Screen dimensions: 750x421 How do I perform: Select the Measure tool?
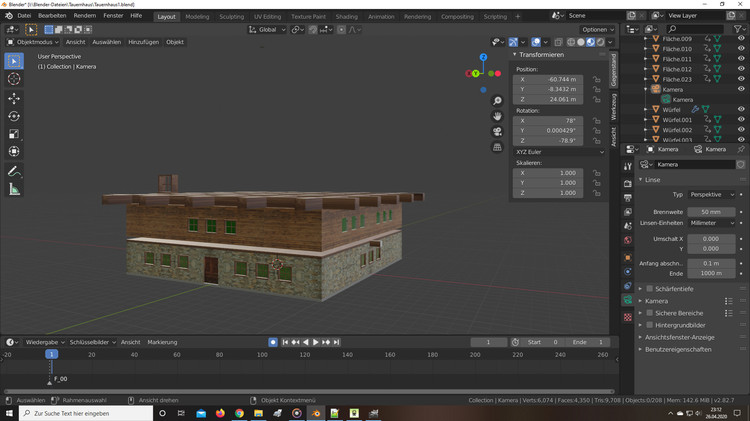(x=14, y=189)
